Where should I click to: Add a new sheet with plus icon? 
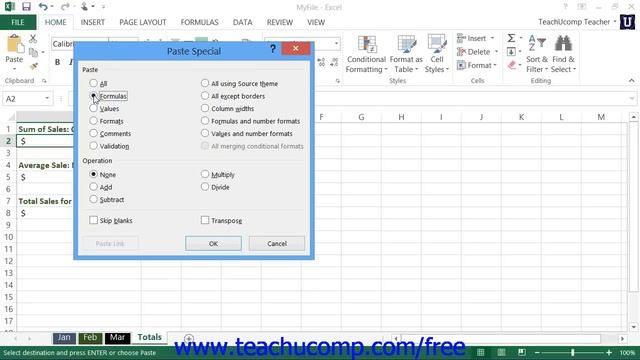coord(189,338)
